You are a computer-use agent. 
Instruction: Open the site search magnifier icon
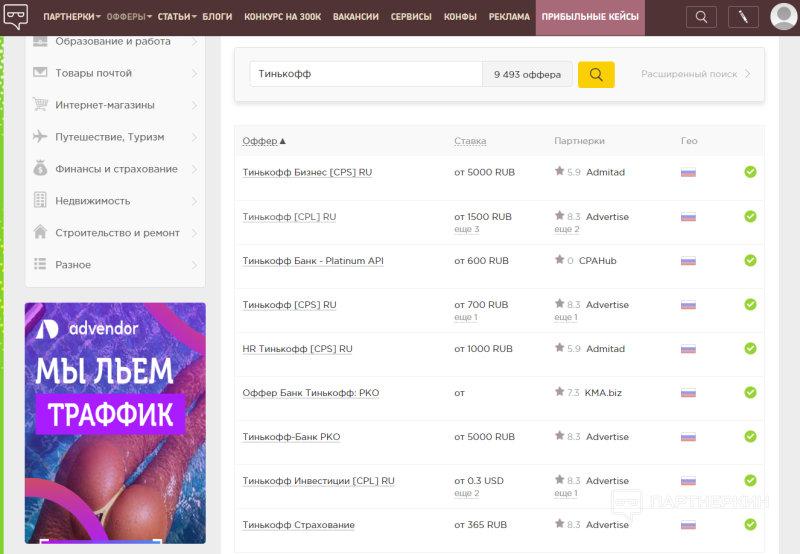tap(702, 17)
